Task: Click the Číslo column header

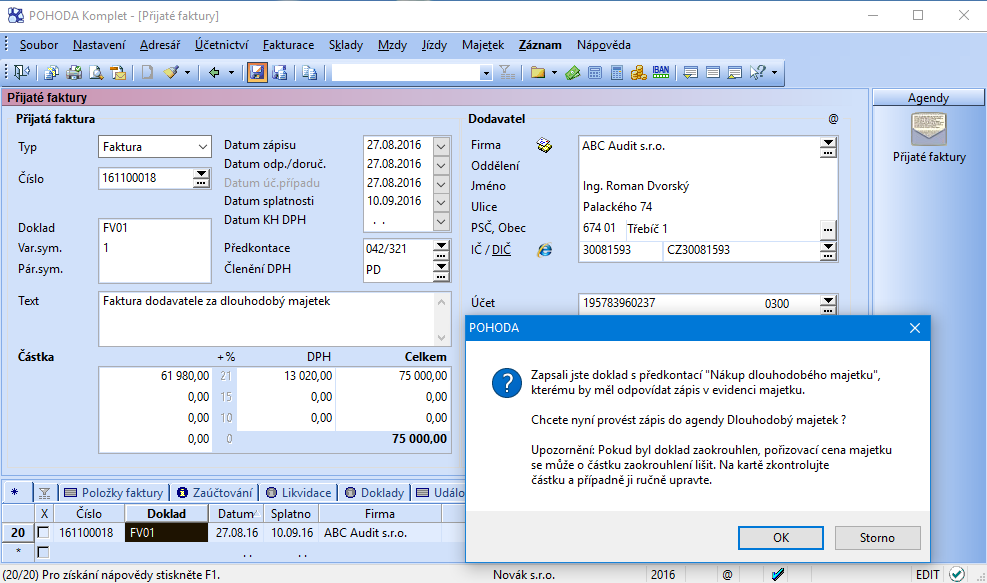Action: point(89,513)
